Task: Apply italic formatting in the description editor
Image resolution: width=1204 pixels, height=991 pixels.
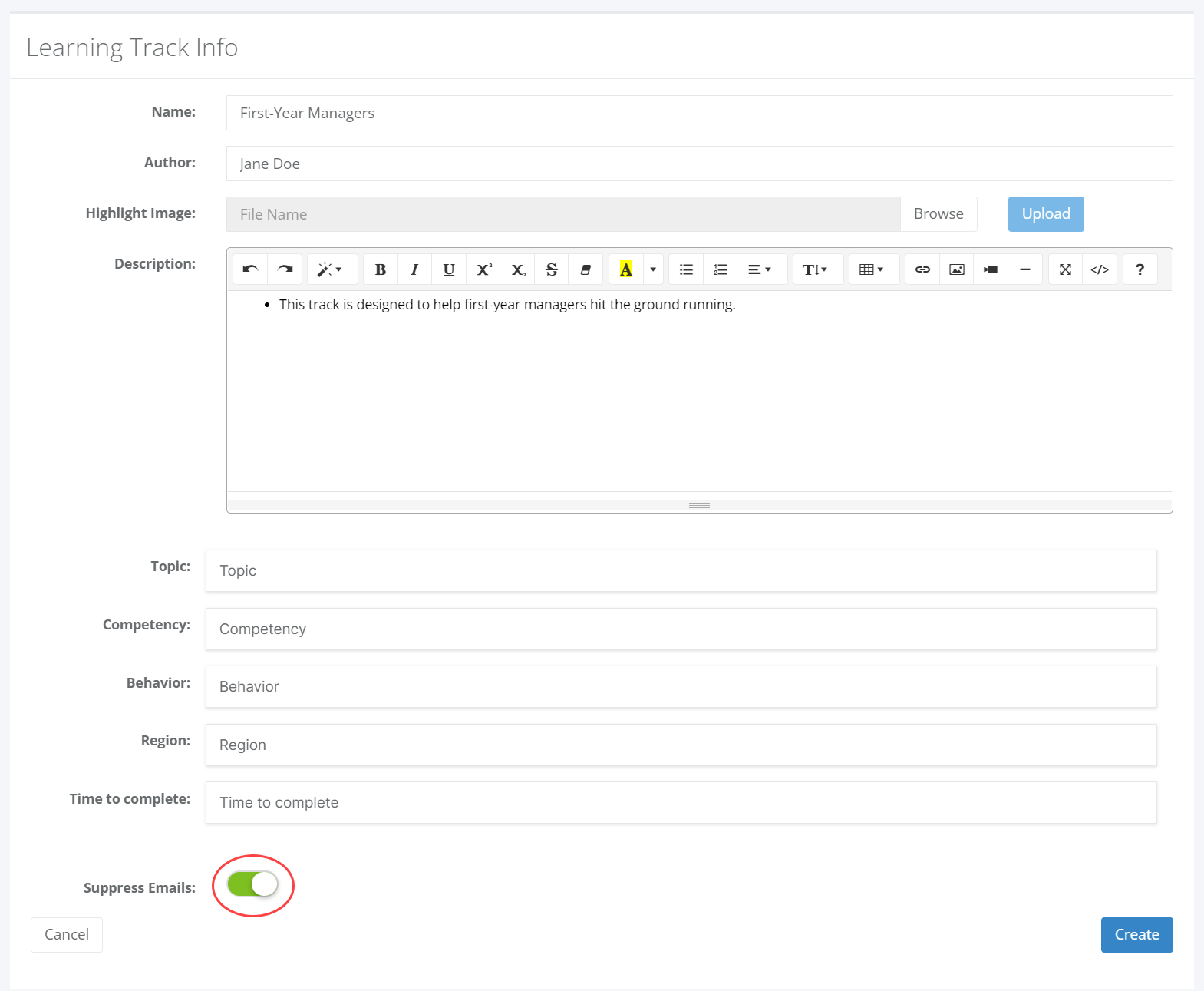Action: [414, 269]
